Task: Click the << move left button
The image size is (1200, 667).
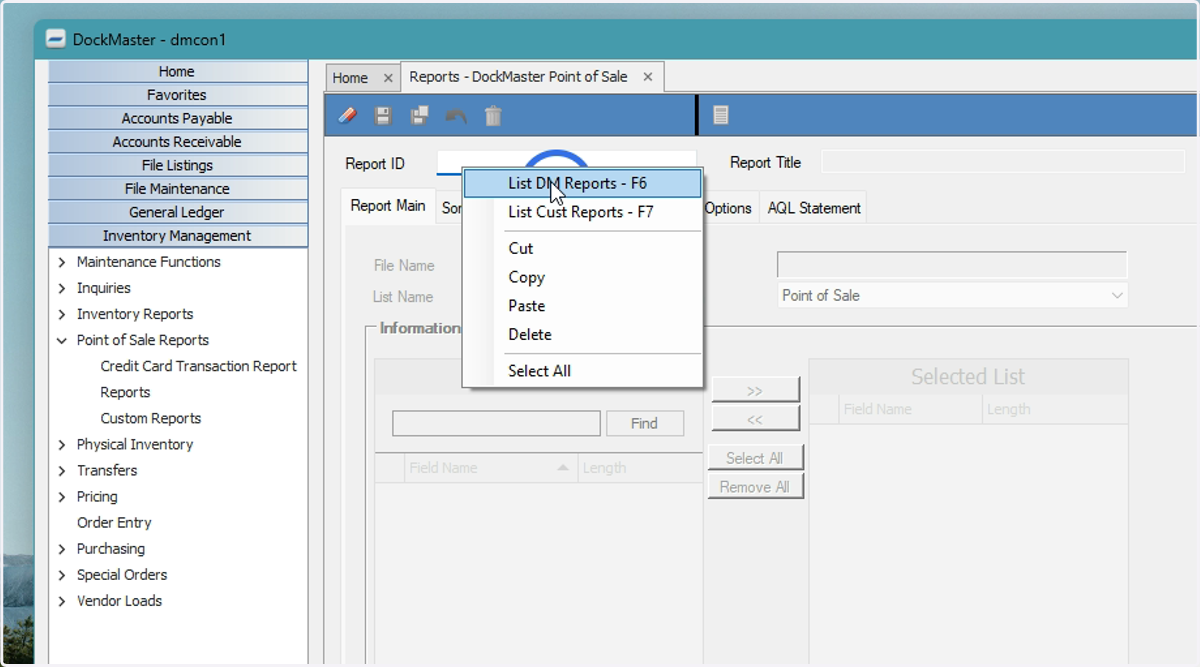Action: [x=755, y=419]
